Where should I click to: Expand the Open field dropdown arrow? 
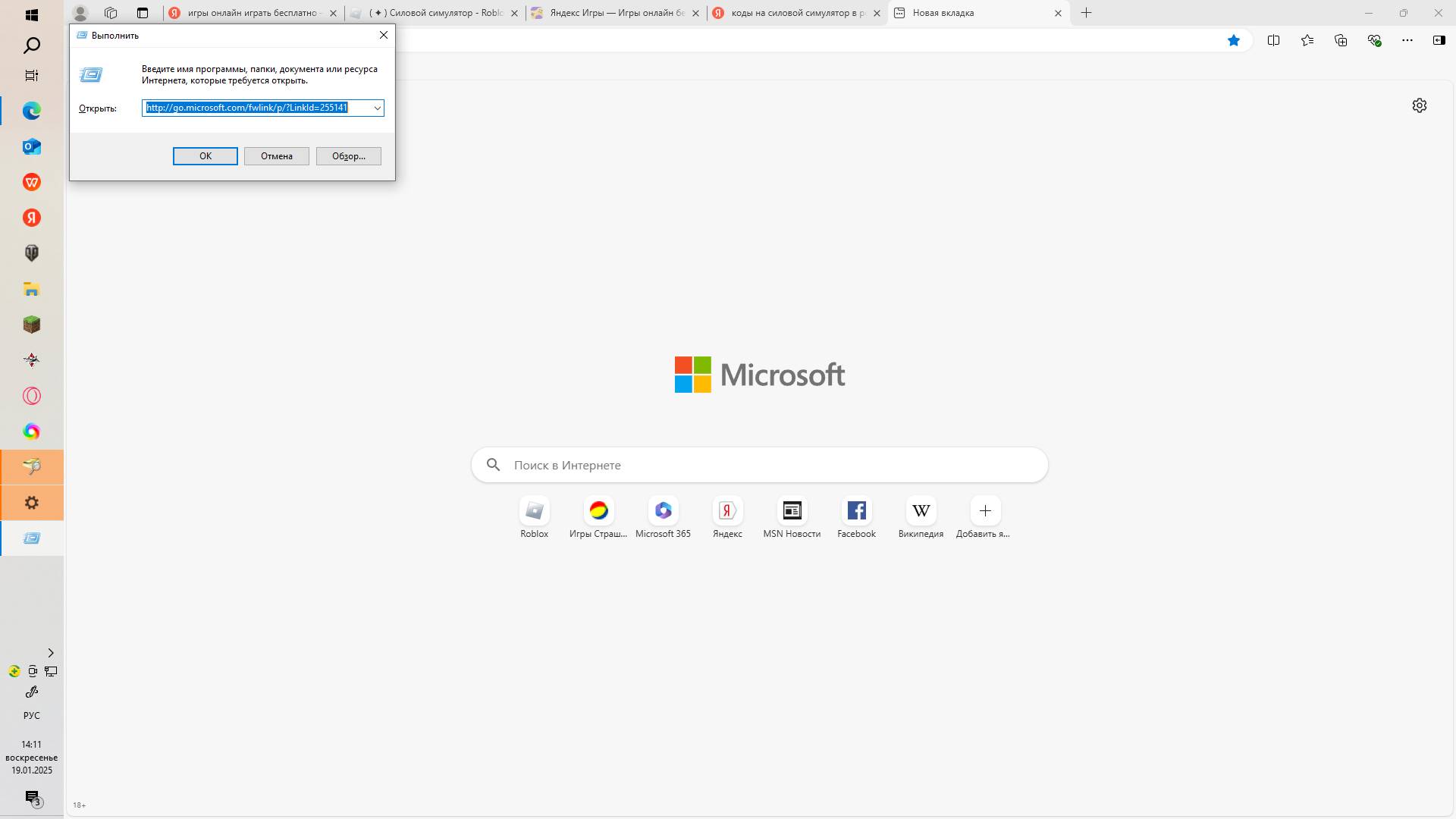377,108
